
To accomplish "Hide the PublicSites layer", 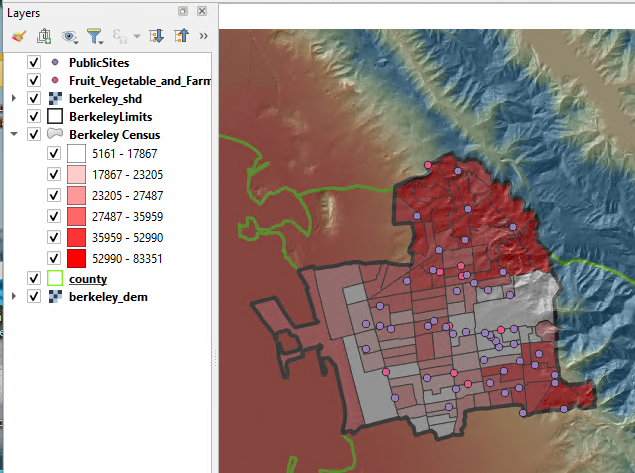I will coord(35,63).
